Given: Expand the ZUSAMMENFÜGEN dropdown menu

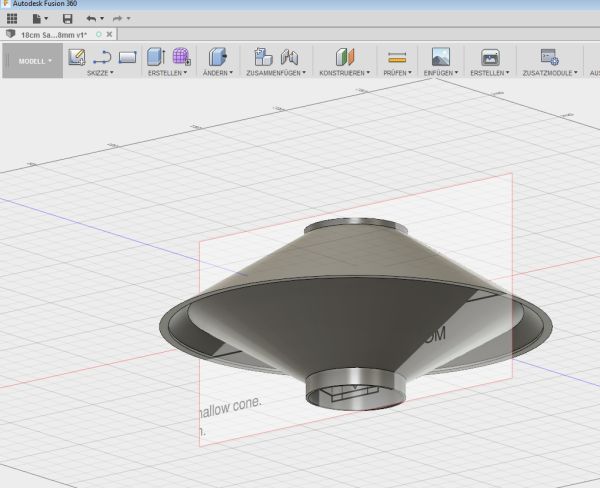Looking at the screenshot, I should point(276,73).
